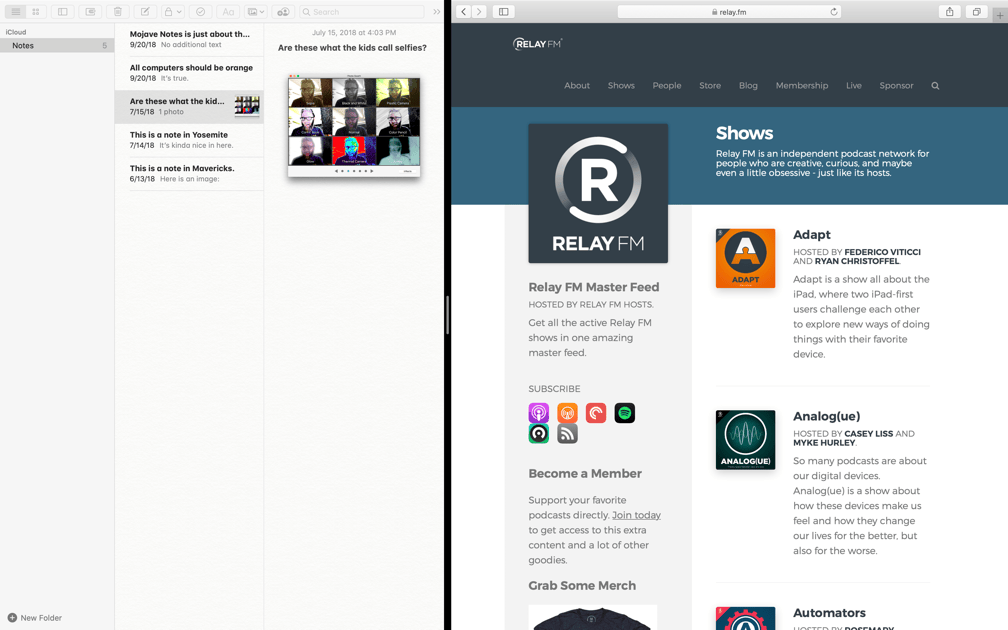Click the Analog(ue) show artwork
The width and height of the screenshot is (1008, 630).
[745, 440]
